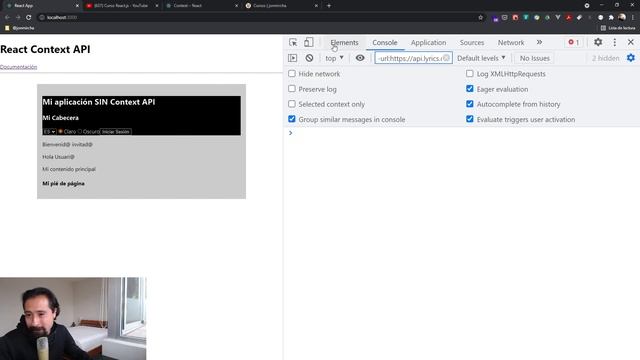The width and height of the screenshot is (640, 360).
Task: Show the console sidebar panel icon
Action: [293, 58]
